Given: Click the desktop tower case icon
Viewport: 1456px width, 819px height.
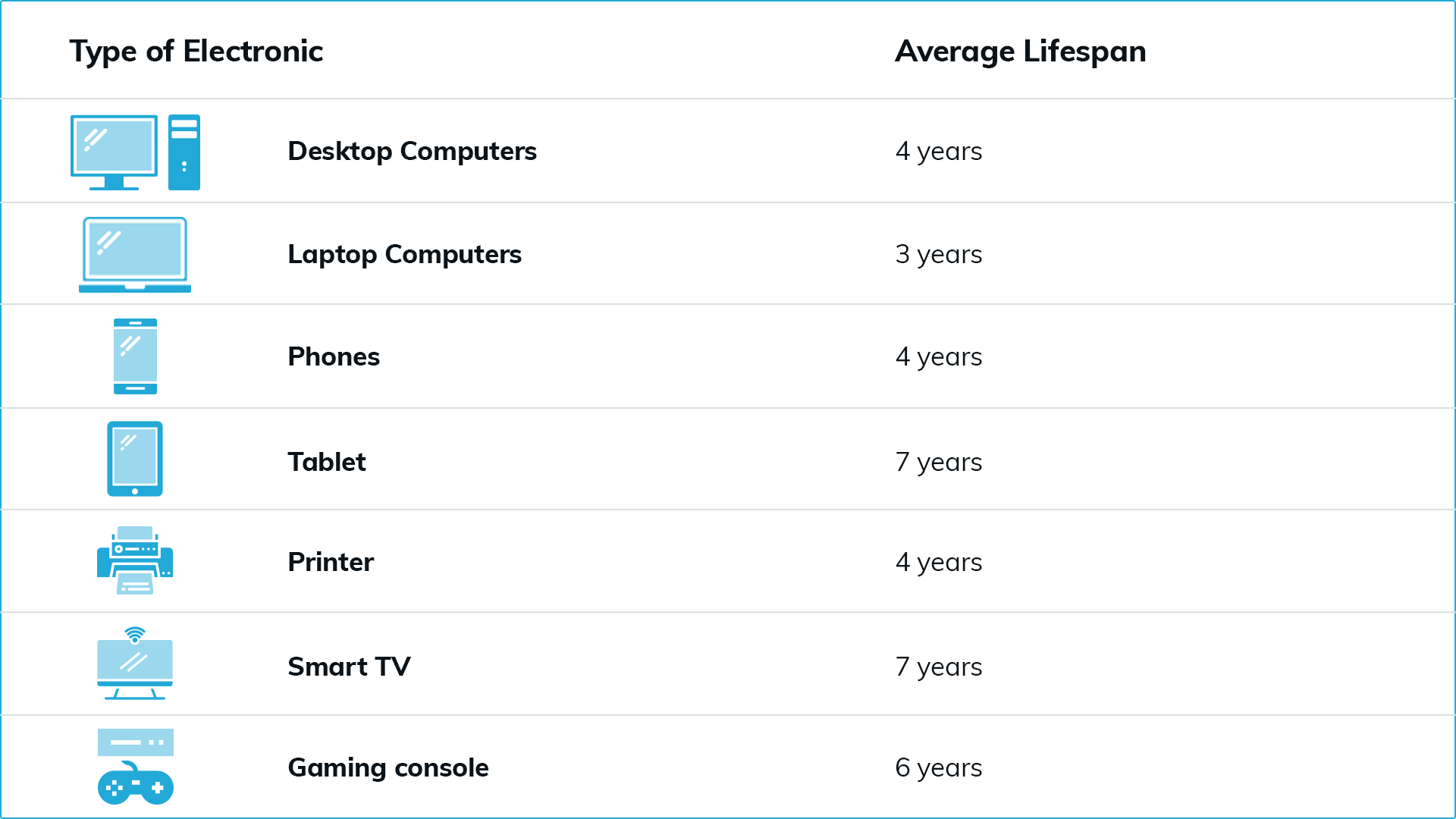Looking at the screenshot, I should 184,152.
